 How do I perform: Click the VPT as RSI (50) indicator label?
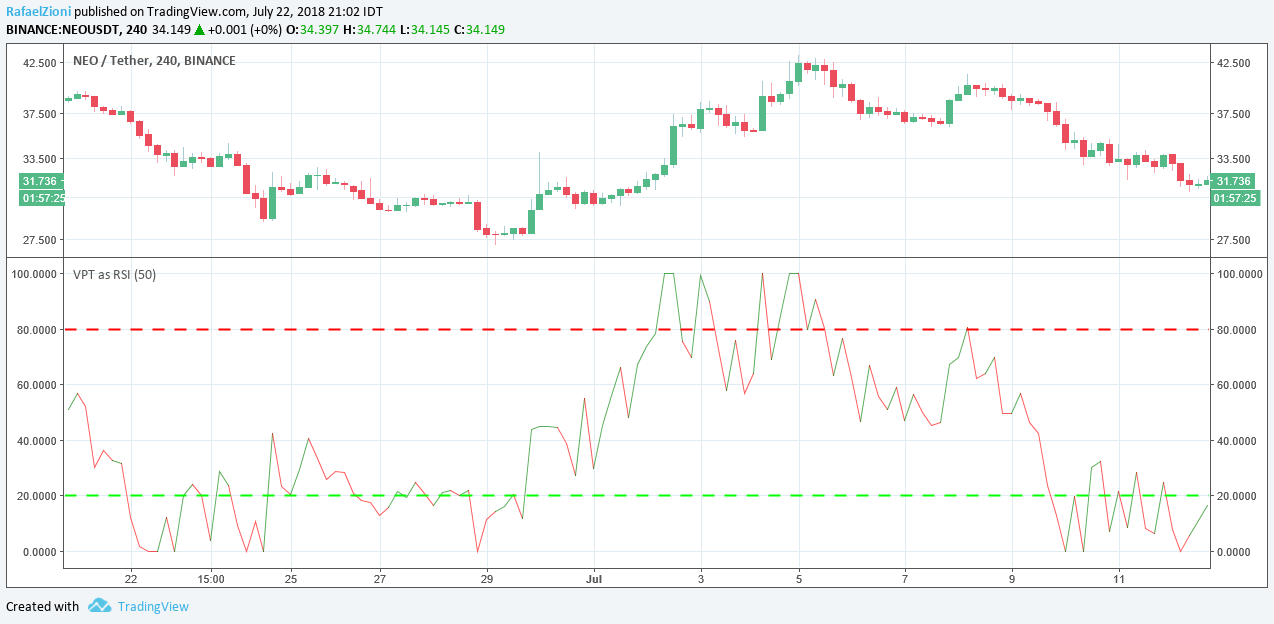coord(114,274)
